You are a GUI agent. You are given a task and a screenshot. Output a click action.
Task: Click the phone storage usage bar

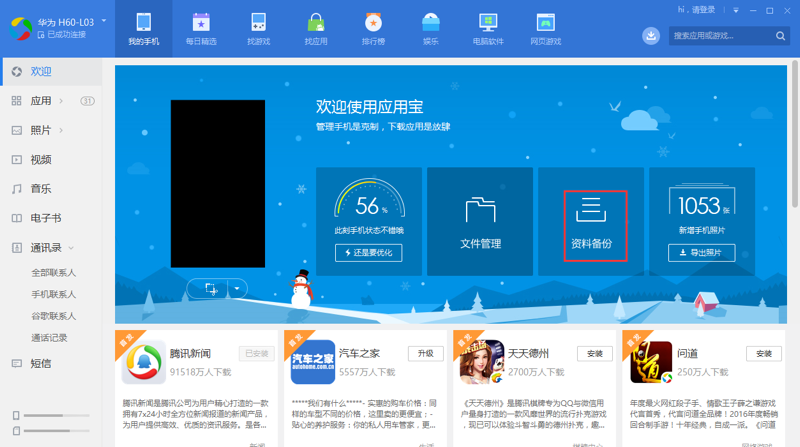coord(56,415)
